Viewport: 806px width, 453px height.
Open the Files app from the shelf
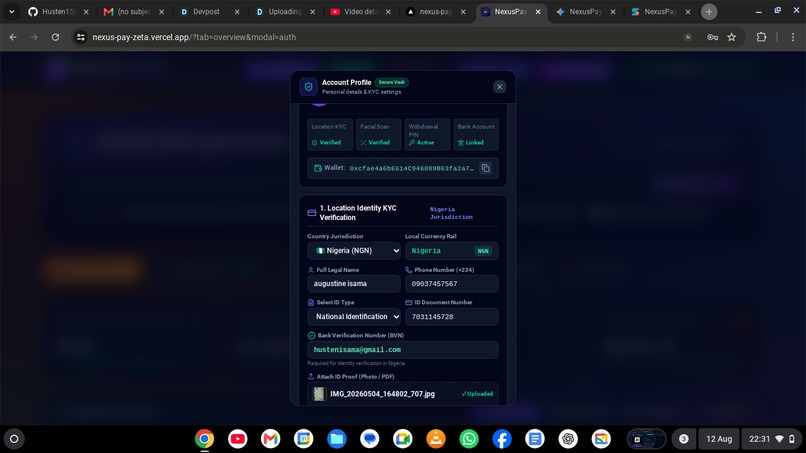[337, 439]
